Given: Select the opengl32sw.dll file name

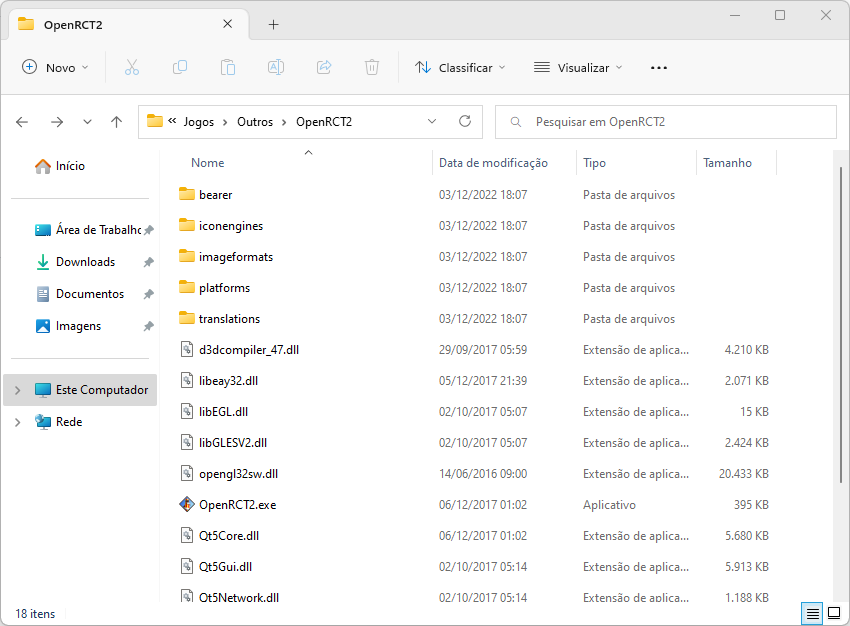Looking at the screenshot, I should click(239, 474).
